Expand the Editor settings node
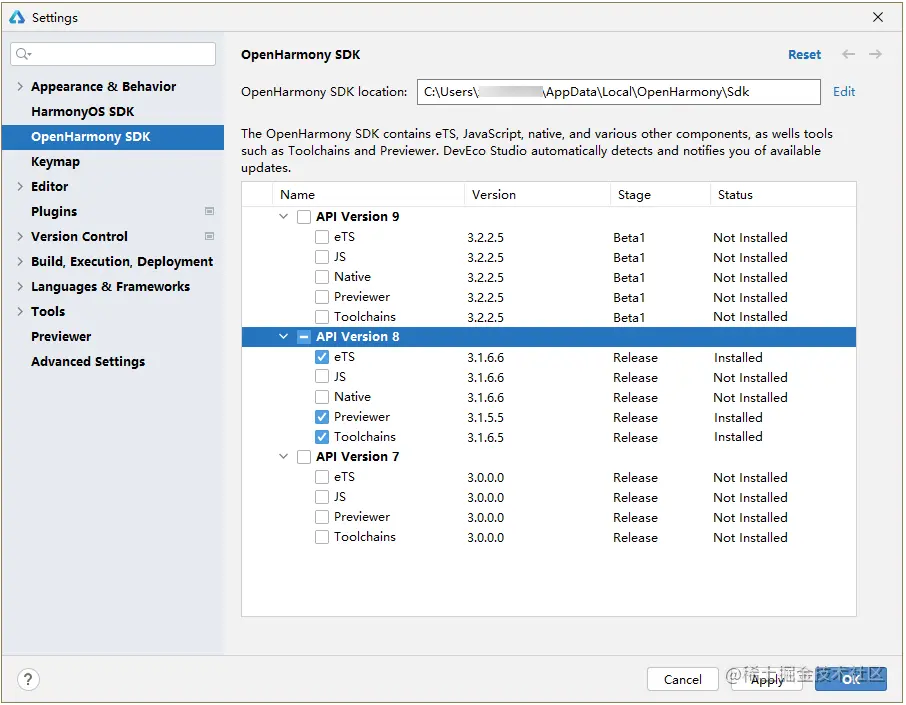 [x=20, y=186]
